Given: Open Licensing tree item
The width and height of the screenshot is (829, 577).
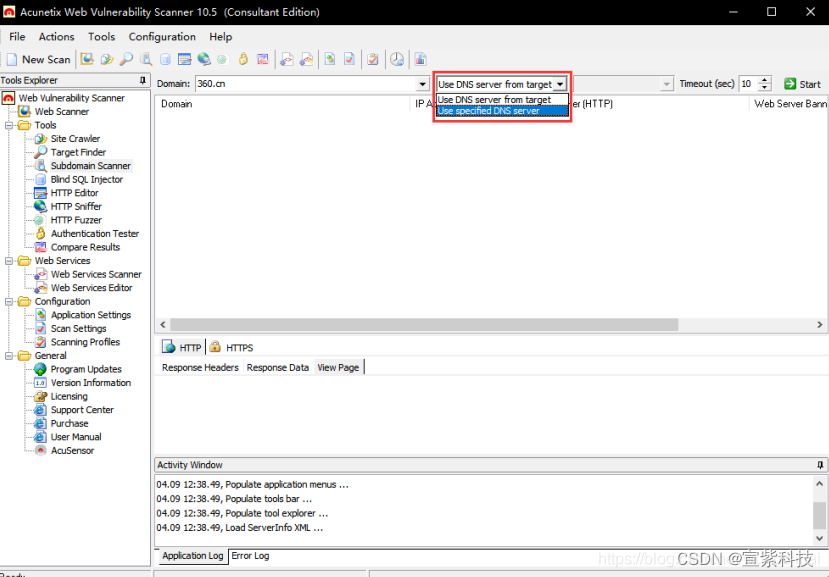Looking at the screenshot, I should [x=69, y=397].
